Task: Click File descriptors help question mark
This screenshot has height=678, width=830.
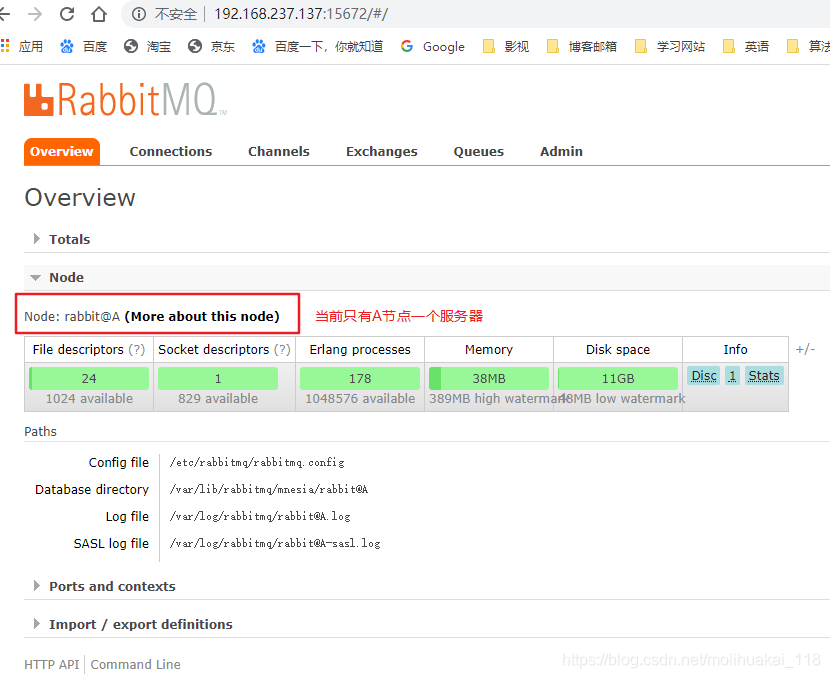Action: coord(137,350)
